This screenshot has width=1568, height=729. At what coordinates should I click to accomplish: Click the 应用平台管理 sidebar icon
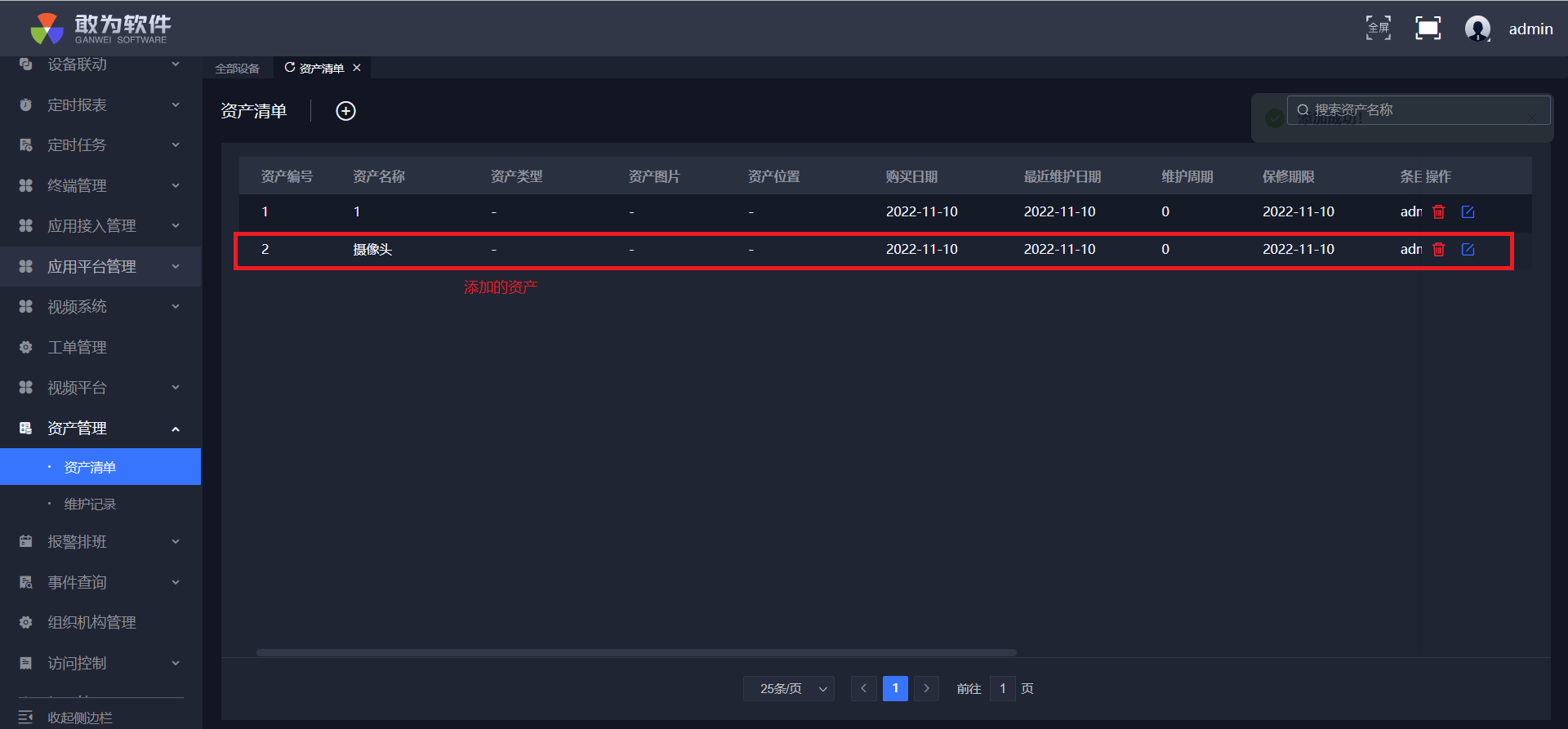(26, 266)
